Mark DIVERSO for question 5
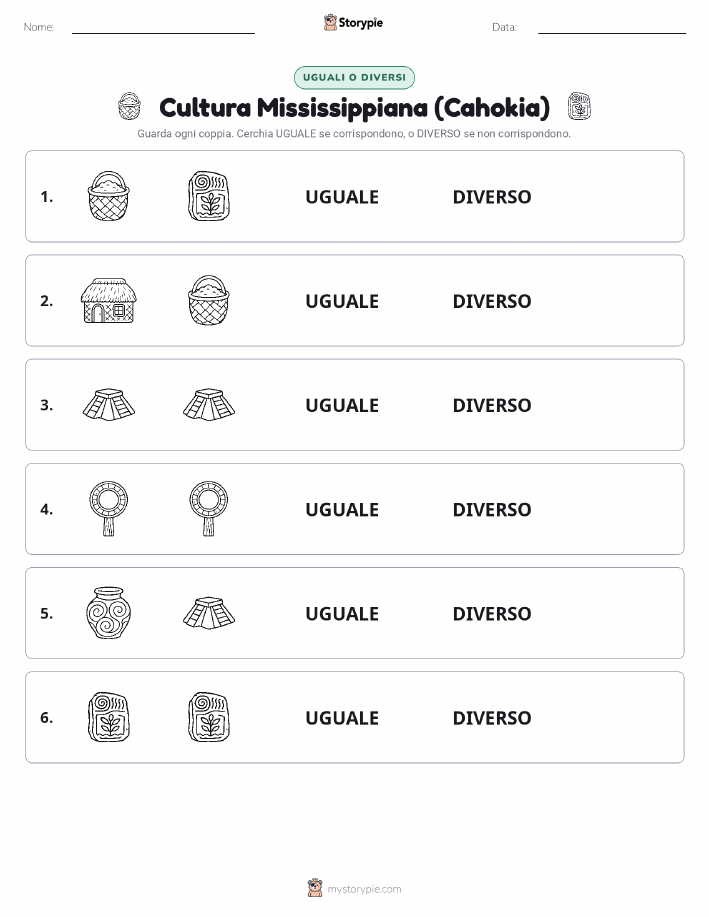 [491, 613]
